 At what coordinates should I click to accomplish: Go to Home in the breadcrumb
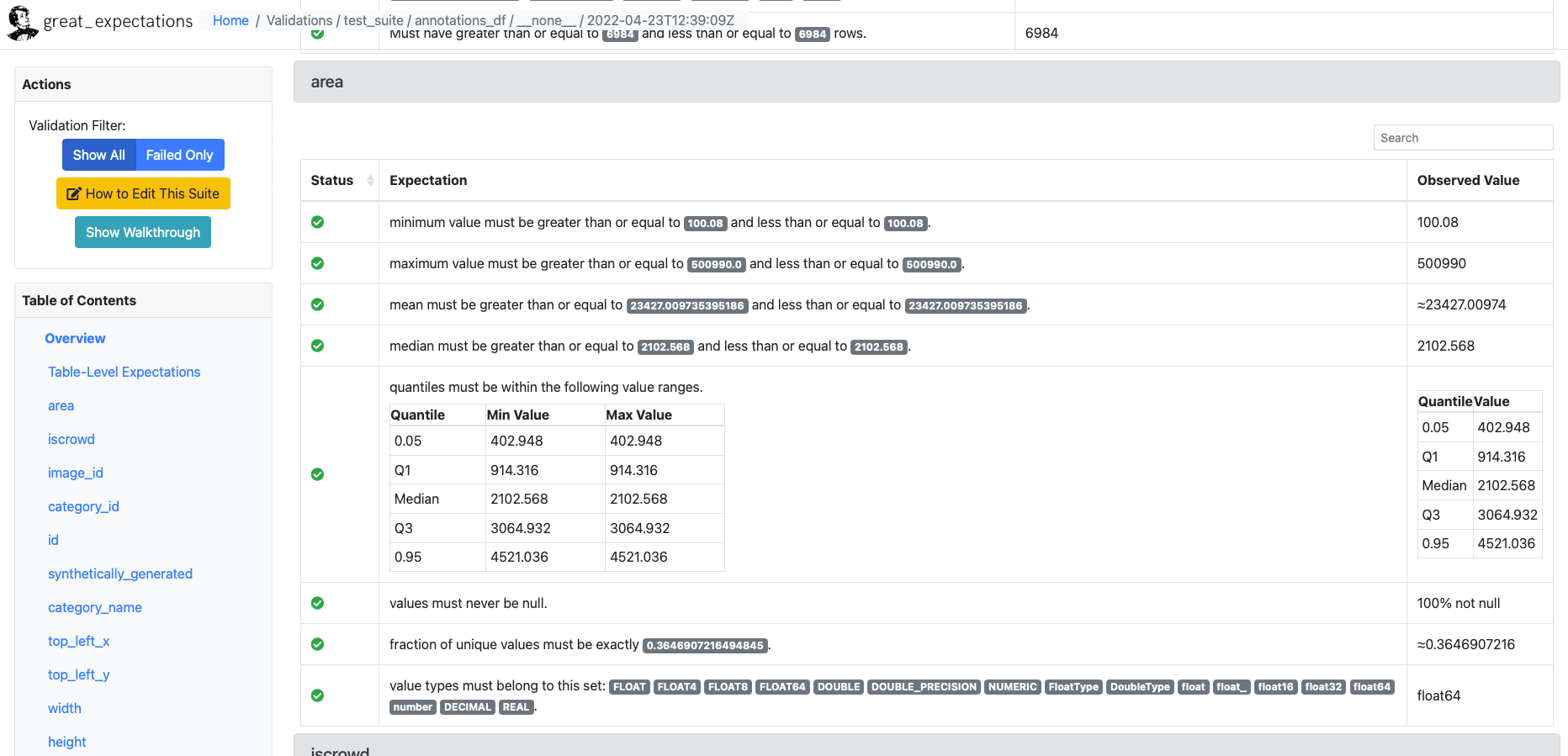[x=230, y=20]
